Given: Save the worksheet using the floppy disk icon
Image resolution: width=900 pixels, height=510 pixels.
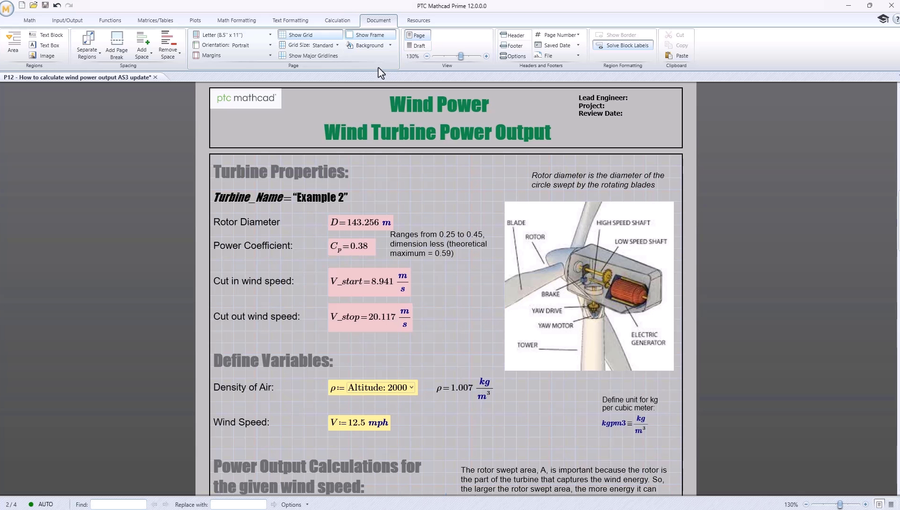Looking at the screenshot, I should pyautogui.click(x=45, y=5).
